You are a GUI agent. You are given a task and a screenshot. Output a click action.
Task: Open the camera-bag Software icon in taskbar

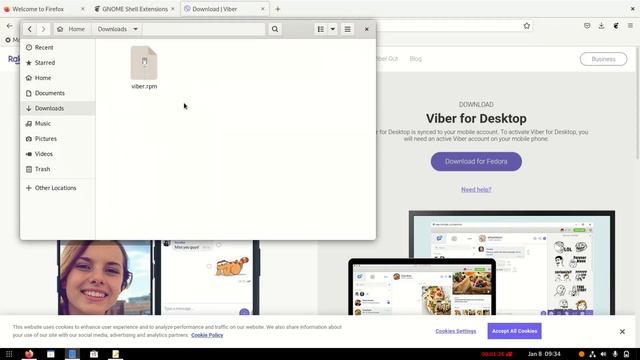pyautogui.click(x=94, y=354)
